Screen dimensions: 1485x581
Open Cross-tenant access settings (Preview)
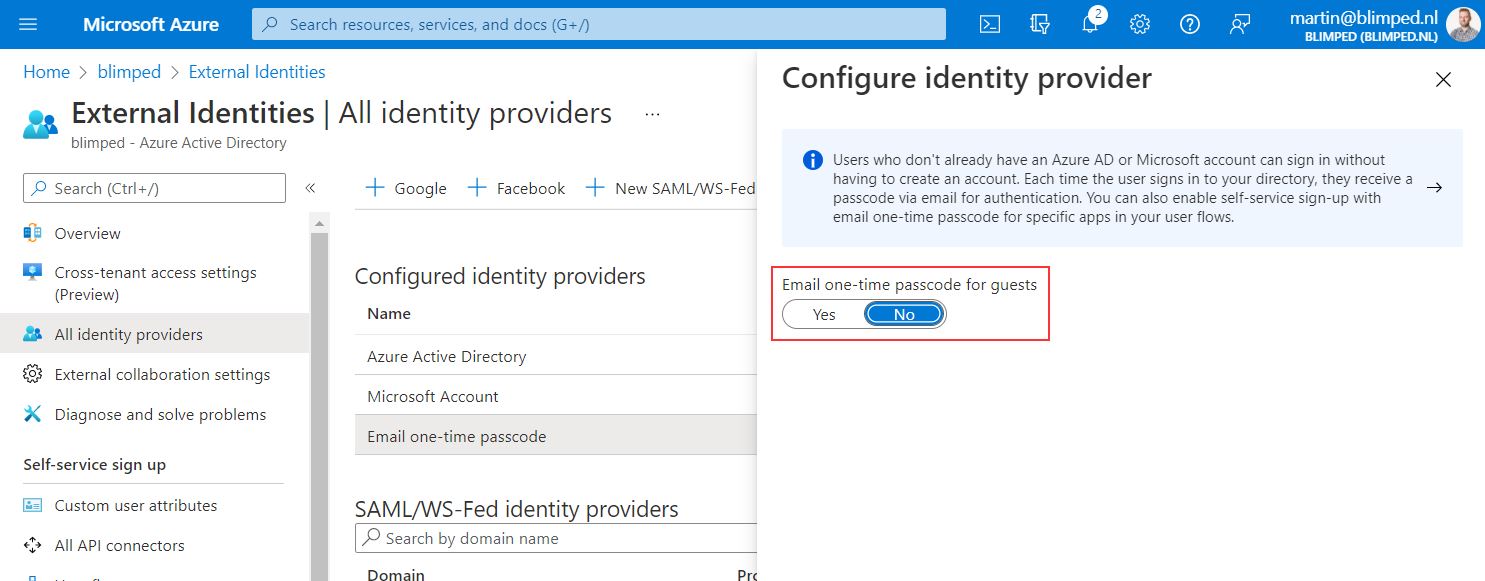tap(155, 283)
